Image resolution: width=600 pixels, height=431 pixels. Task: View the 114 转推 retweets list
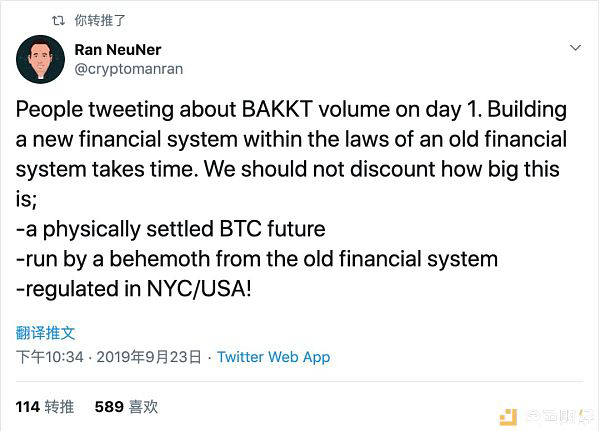coord(45,407)
